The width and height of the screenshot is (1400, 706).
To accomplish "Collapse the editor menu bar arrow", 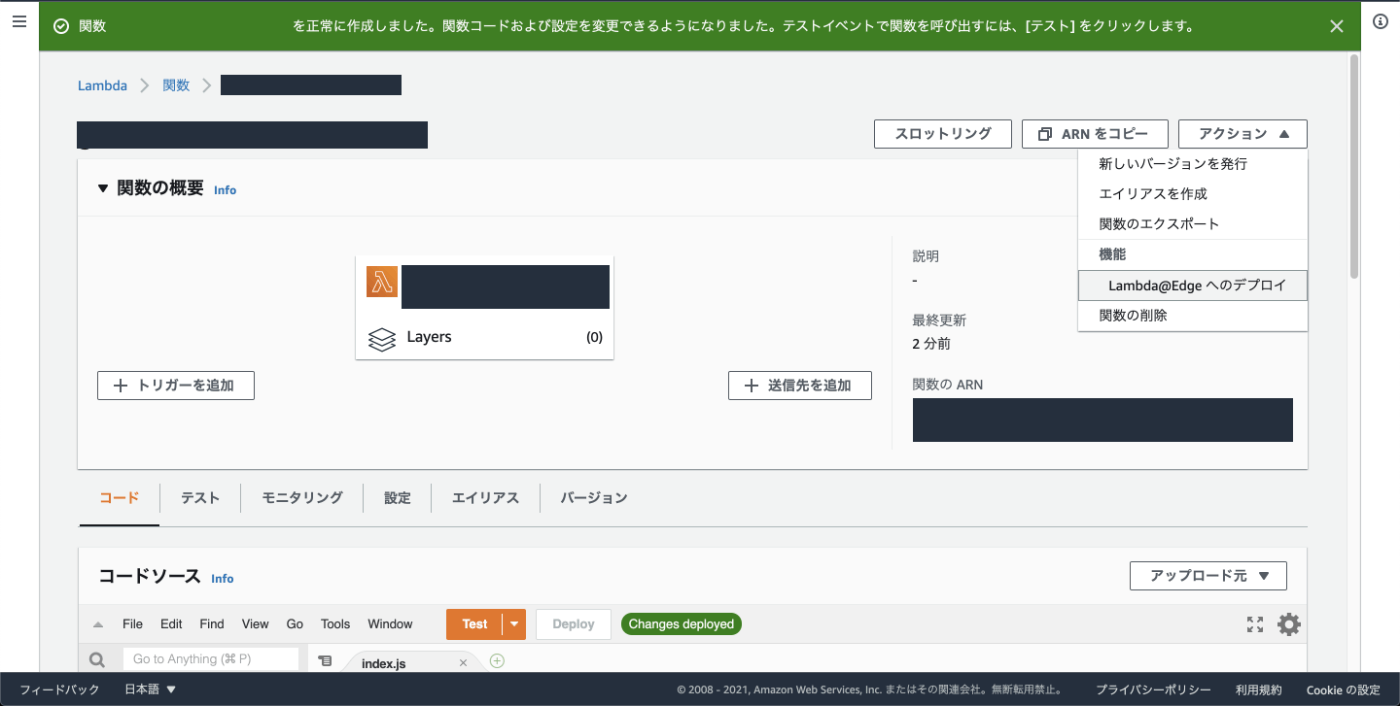I will [x=98, y=625].
